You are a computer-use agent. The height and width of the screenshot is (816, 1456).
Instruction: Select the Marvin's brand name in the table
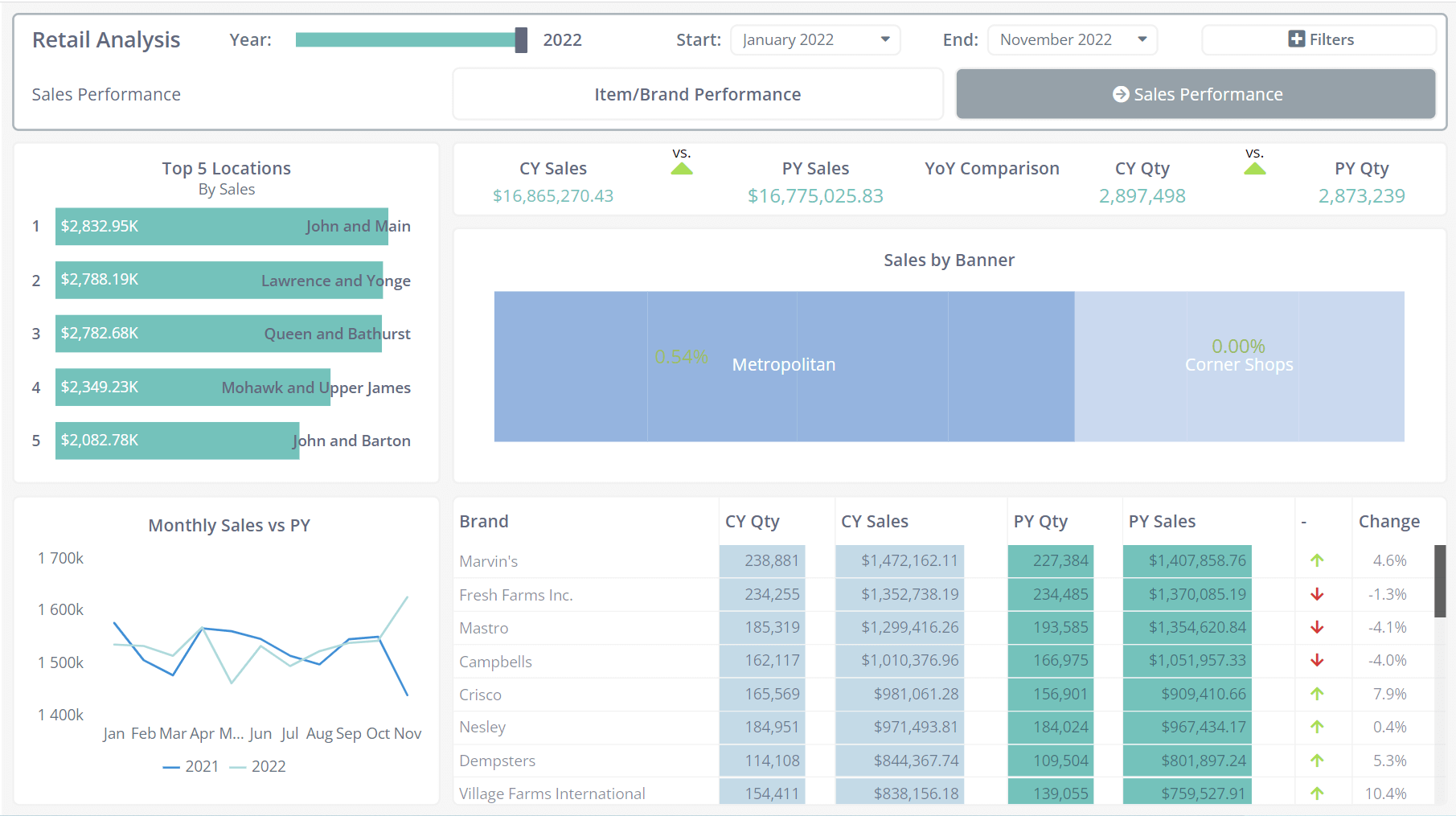488,561
